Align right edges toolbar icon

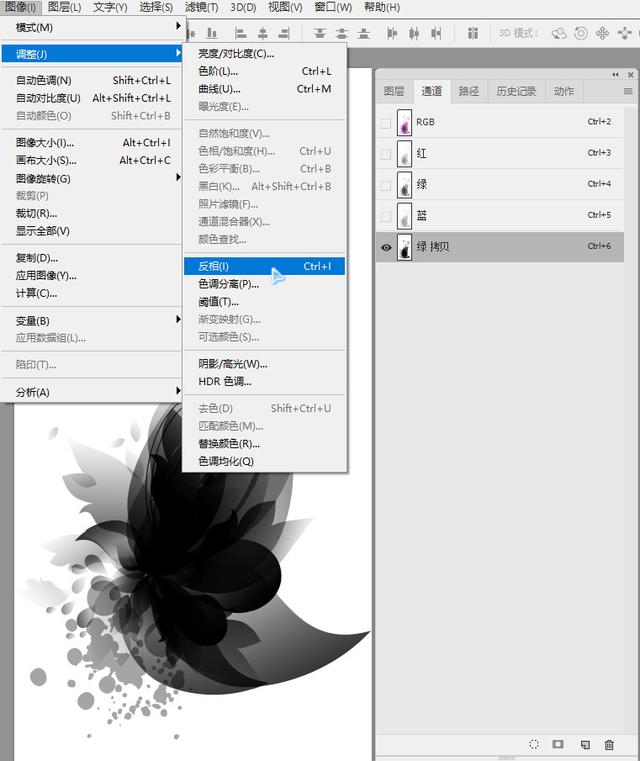click(284, 33)
